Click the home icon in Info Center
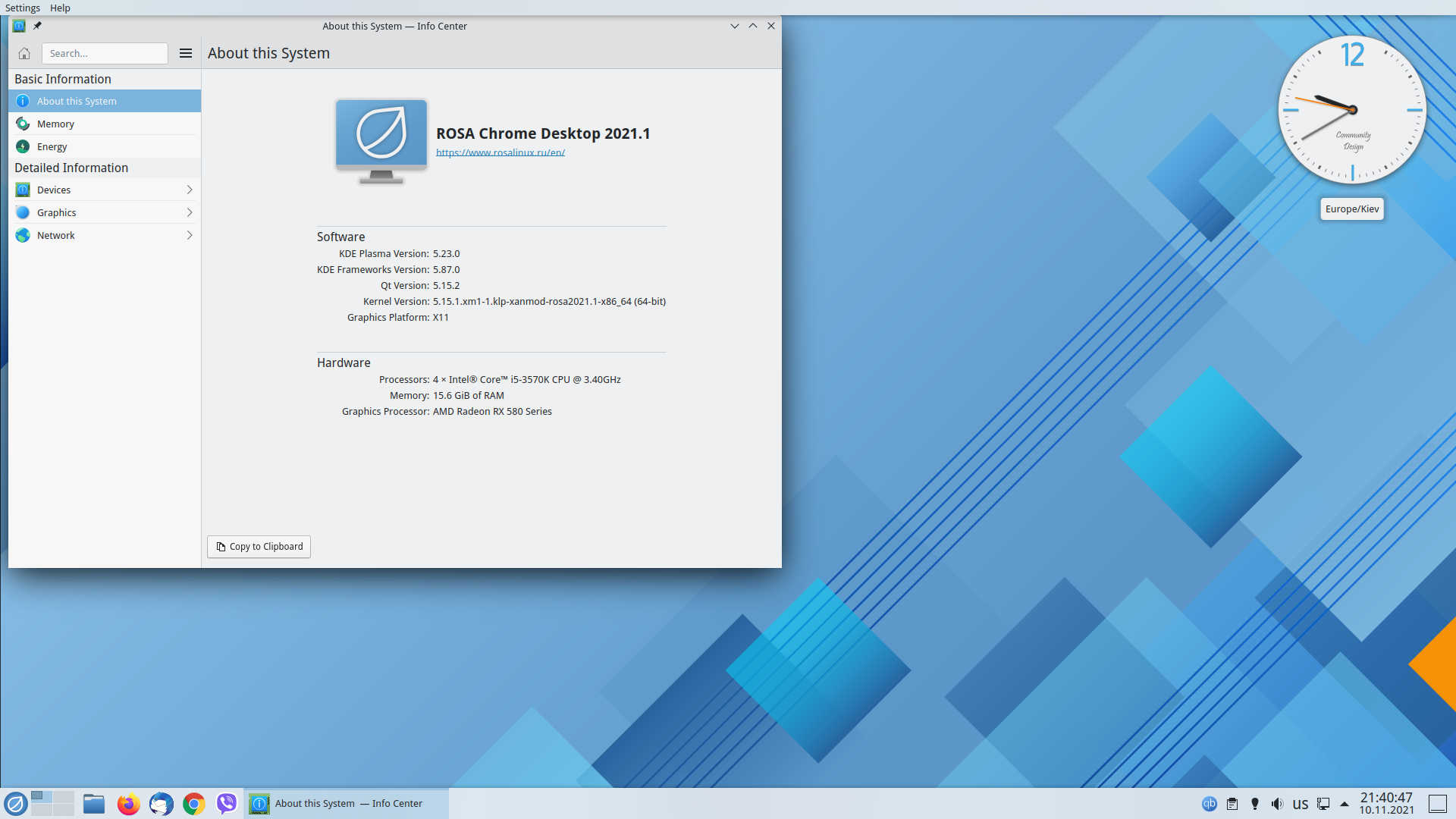Viewport: 1456px width, 819px height. click(x=24, y=53)
